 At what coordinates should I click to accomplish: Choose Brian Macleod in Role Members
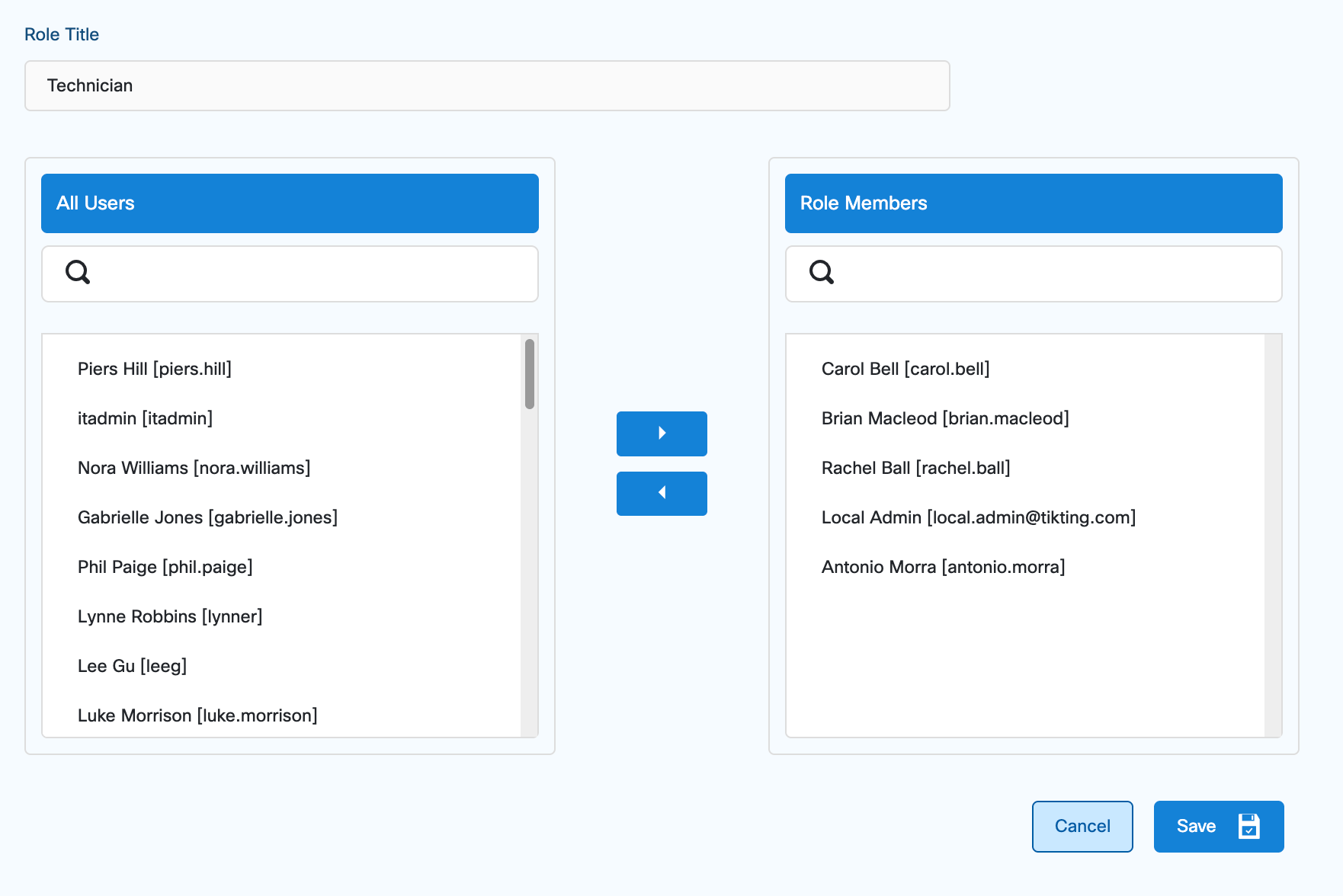[x=945, y=418]
